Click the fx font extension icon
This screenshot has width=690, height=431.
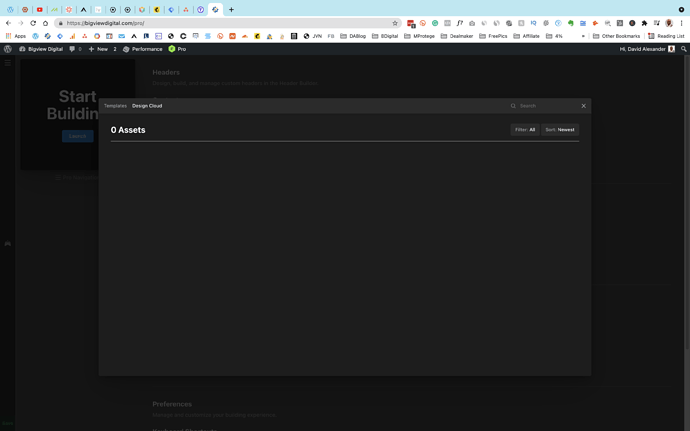pos(459,23)
